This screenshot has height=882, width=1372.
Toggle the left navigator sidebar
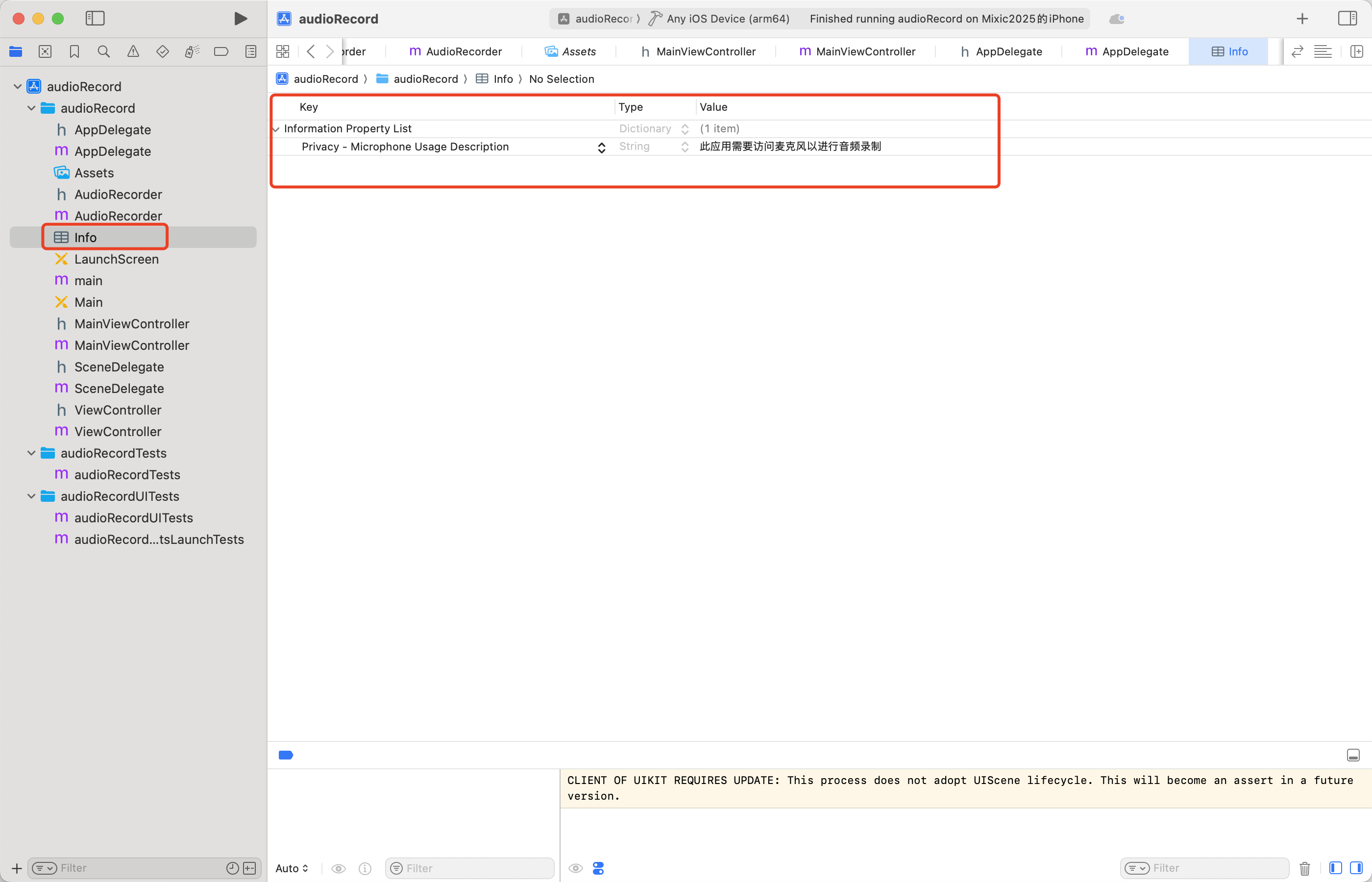(x=95, y=18)
